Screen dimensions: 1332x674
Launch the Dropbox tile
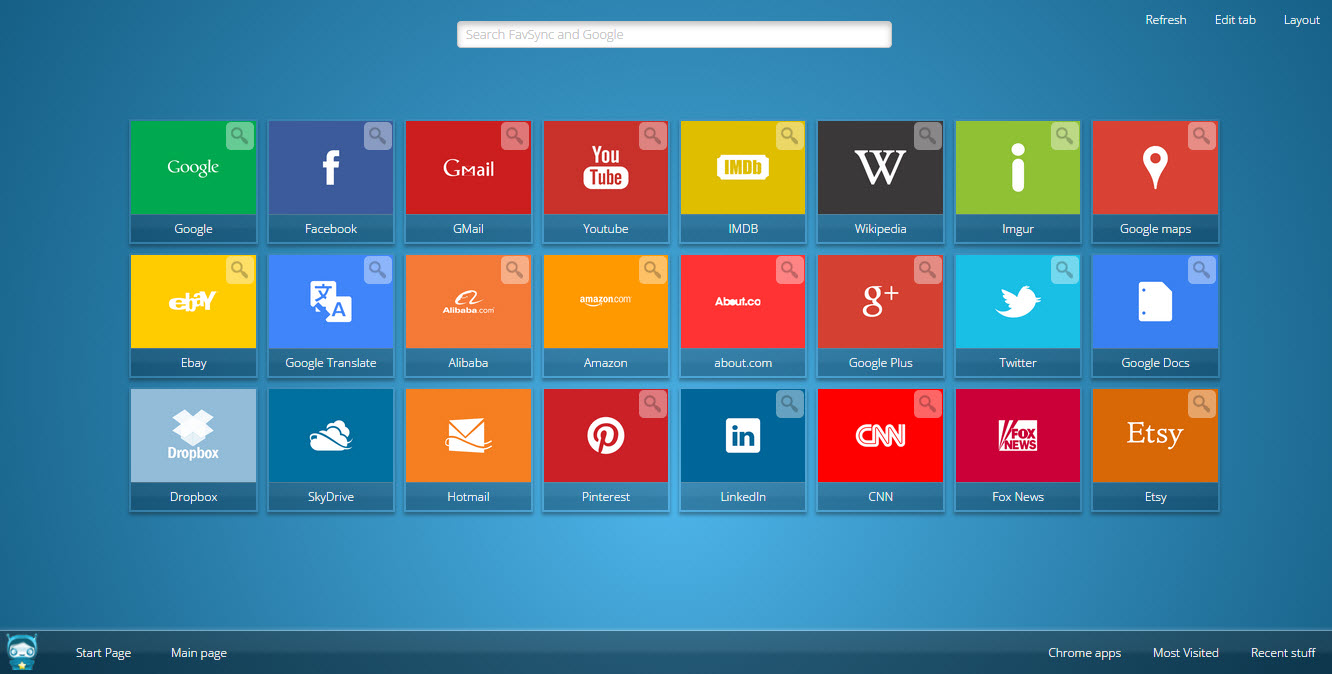(x=193, y=437)
